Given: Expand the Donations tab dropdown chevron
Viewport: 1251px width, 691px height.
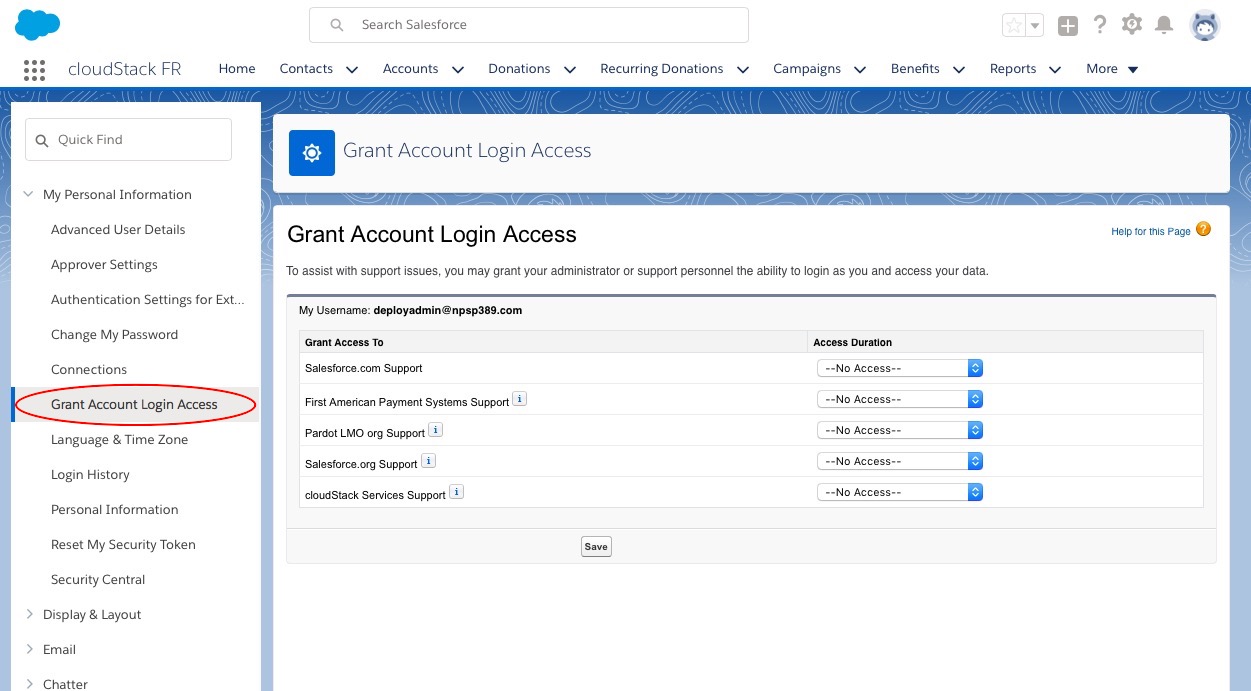Looking at the screenshot, I should (x=570, y=70).
